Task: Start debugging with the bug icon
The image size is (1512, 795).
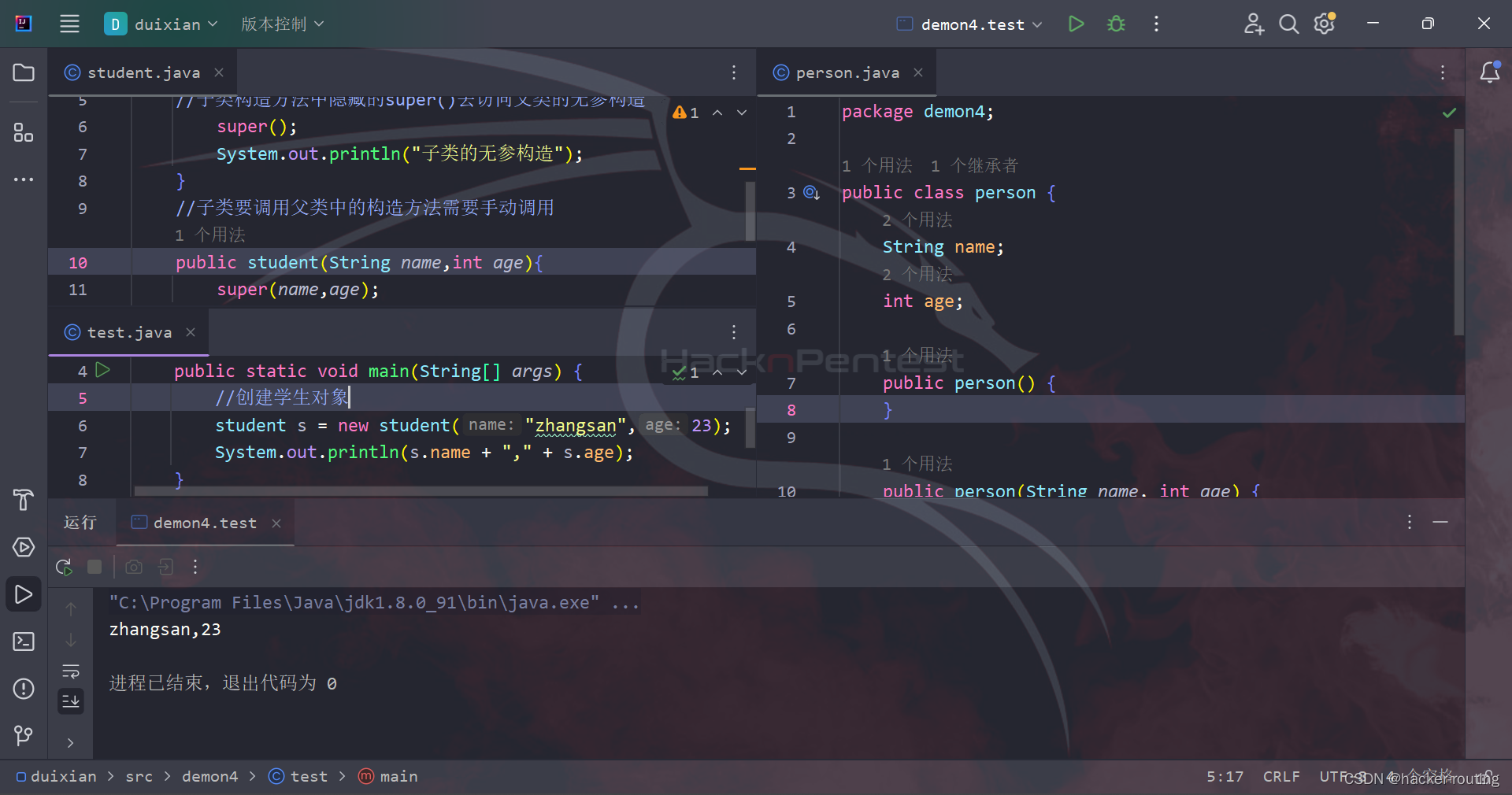Action: click(x=1116, y=24)
